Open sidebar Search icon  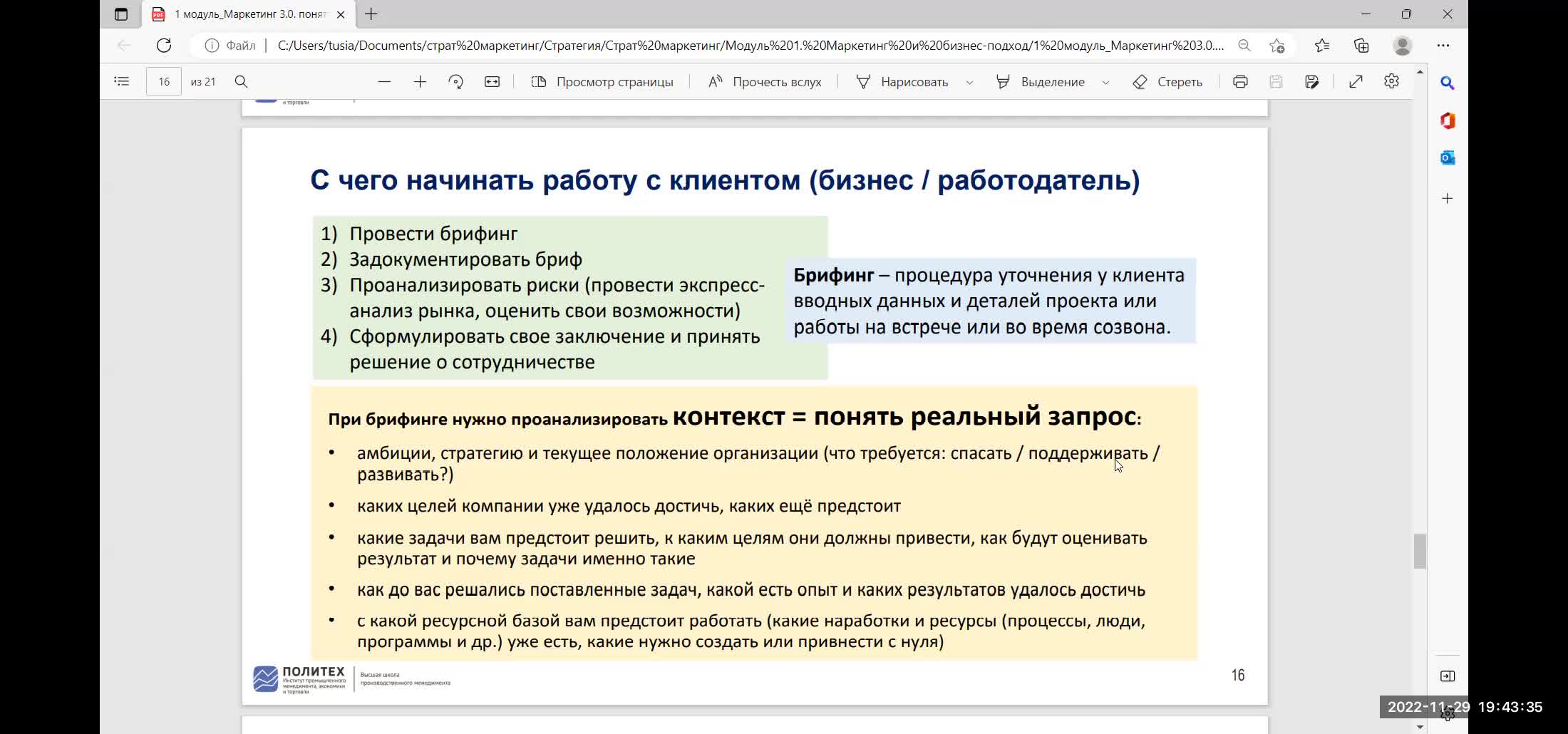1448,83
